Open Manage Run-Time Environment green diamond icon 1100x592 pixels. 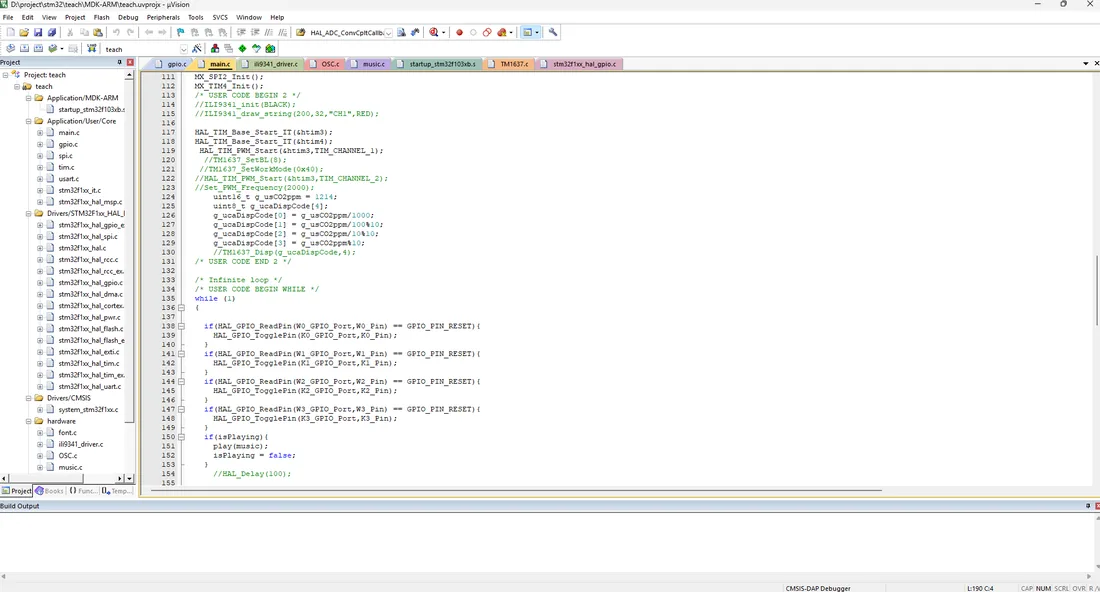click(x=242, y=48)
